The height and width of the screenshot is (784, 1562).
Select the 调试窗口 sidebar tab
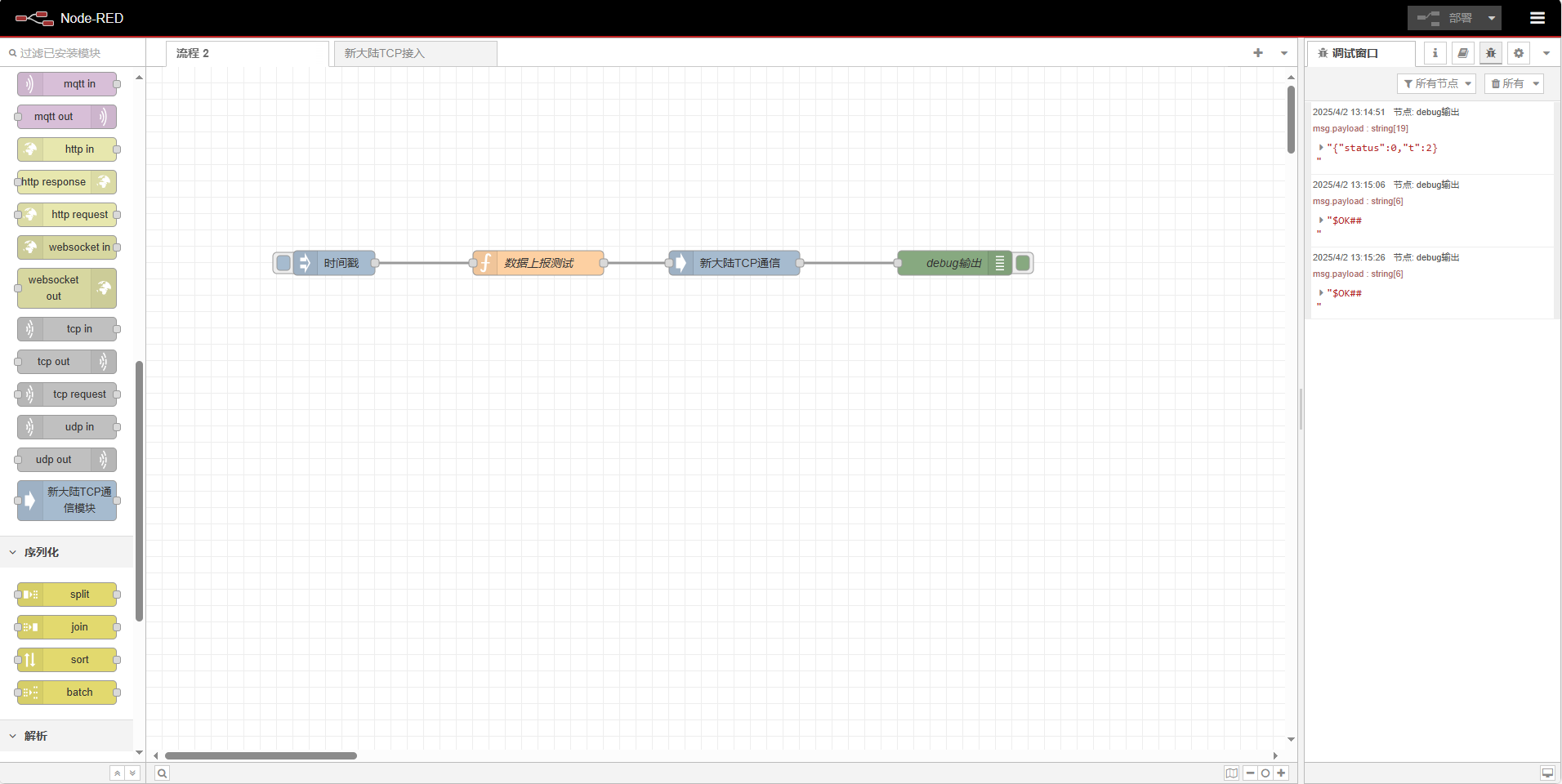click(1361, 53)
